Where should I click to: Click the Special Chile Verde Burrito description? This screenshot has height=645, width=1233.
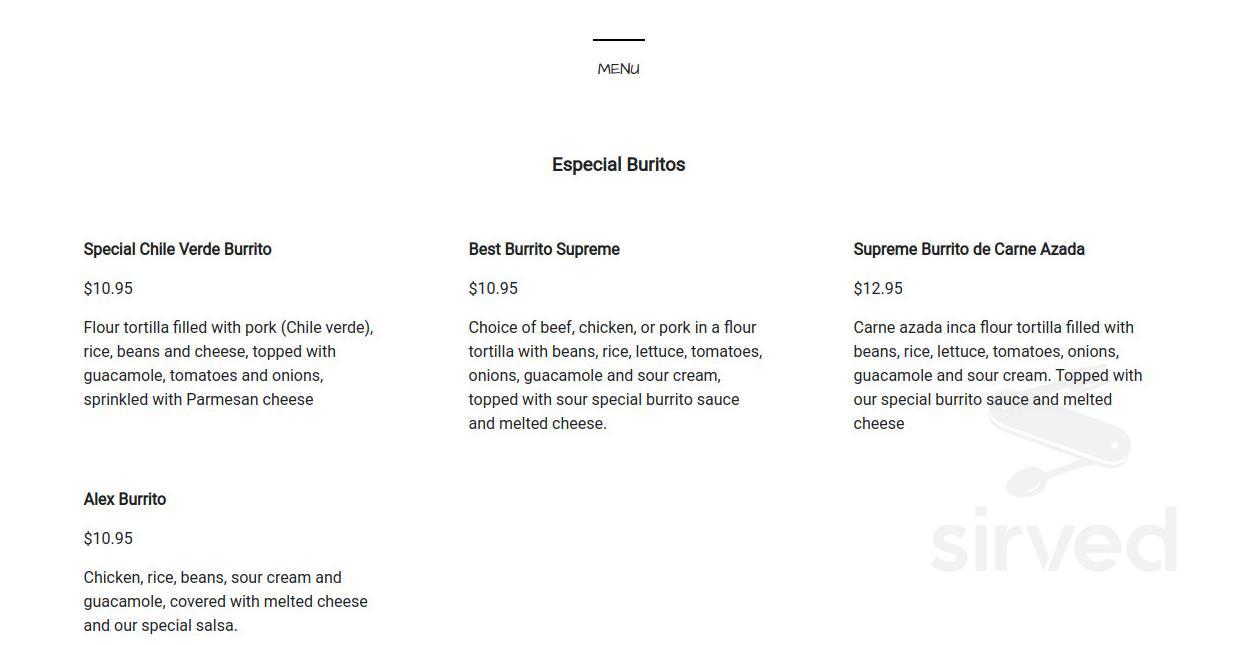coord(228,363)
